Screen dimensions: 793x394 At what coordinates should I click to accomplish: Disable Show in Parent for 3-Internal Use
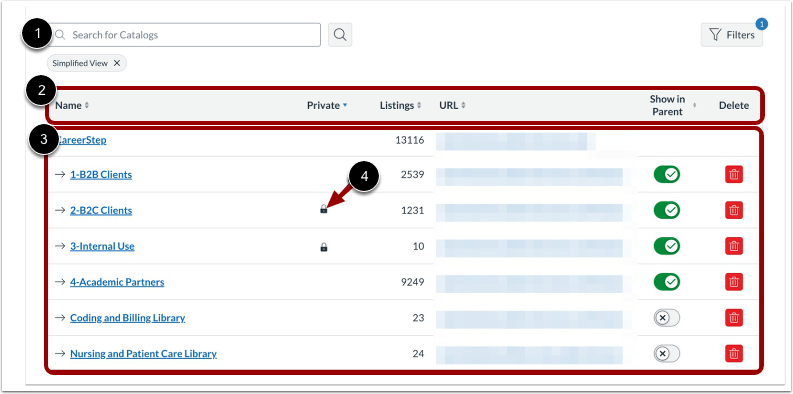coord(667,246)
